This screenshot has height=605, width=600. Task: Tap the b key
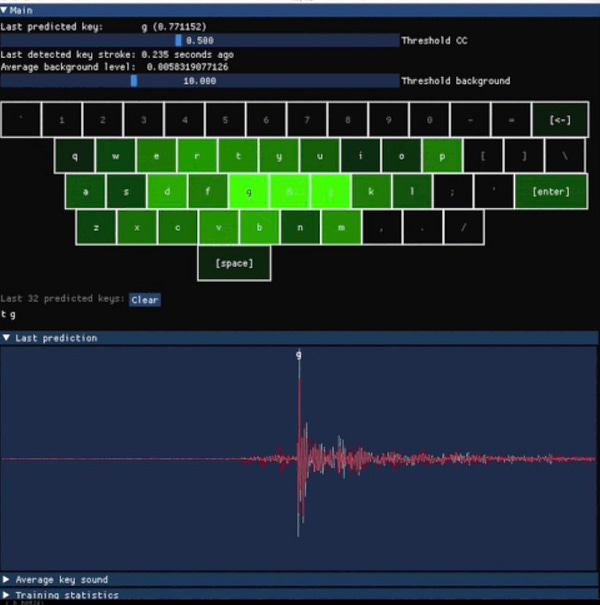pyautogui.click(x=260, y=227)
